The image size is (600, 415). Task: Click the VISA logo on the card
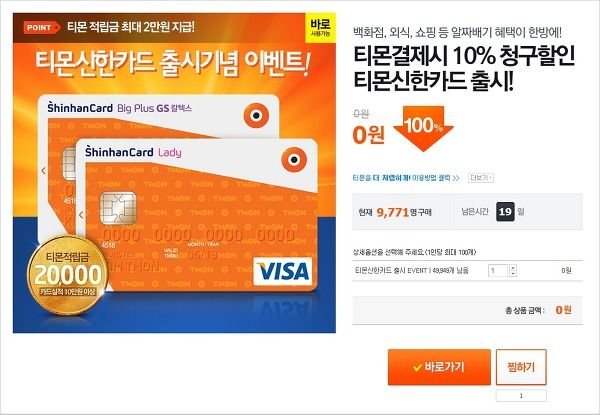[x=282, y=271]
